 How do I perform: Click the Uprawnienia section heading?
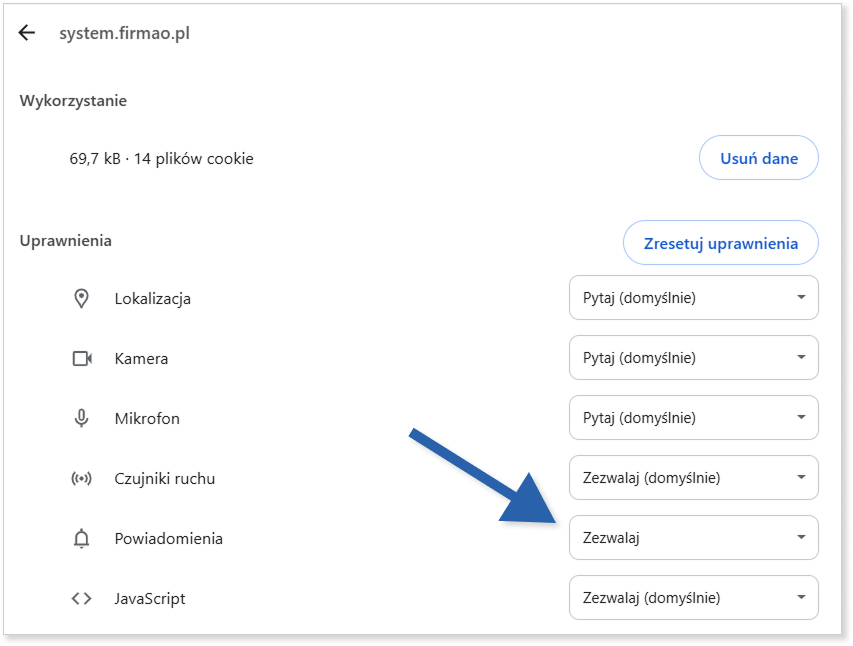click(66, 241)
